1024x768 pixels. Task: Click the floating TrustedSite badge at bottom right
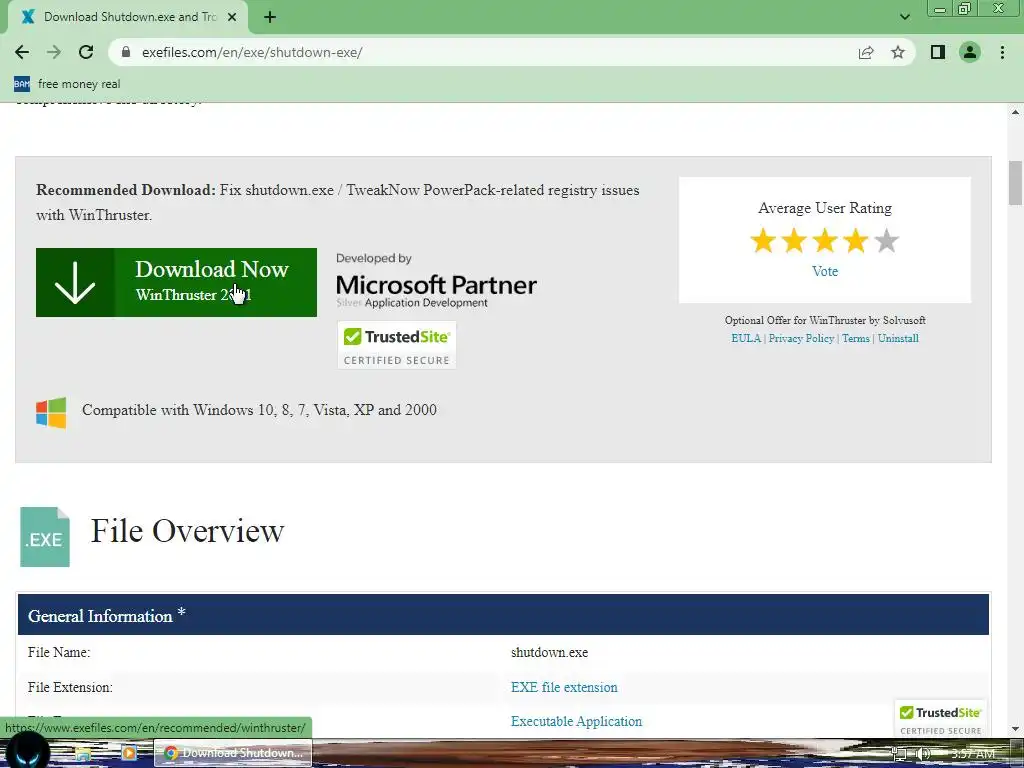point(940,720)
